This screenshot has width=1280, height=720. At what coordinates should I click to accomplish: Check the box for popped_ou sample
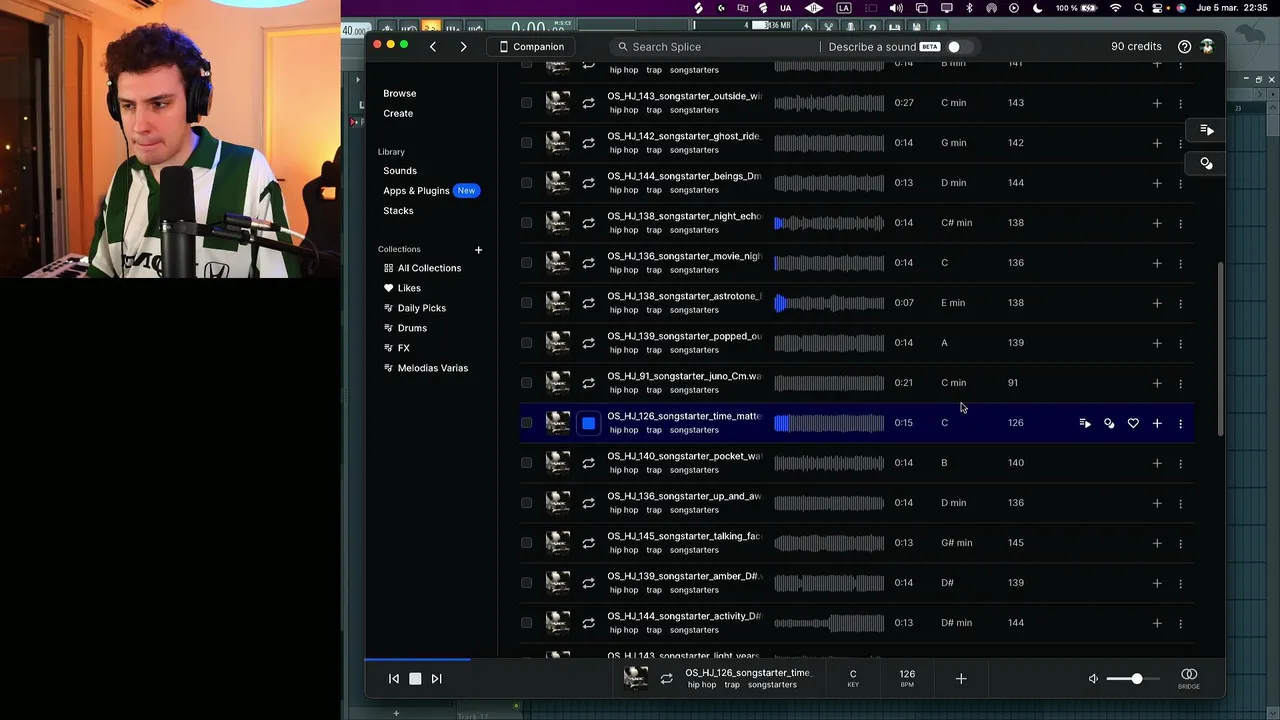[527, 343]
